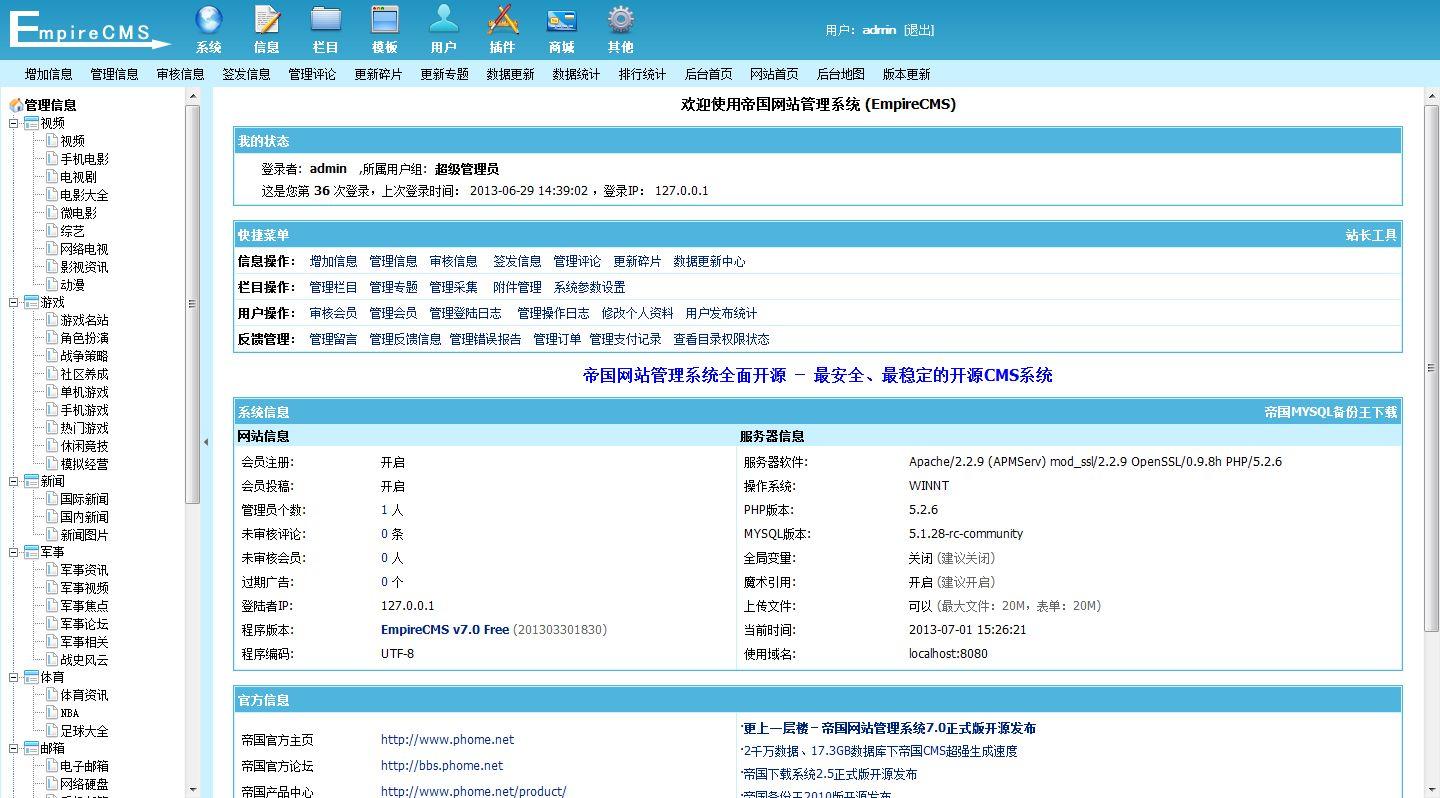This screenshot has width=1440, height=798.
Task: Open the 系统 globe icon
Action: tap(209, 20)
